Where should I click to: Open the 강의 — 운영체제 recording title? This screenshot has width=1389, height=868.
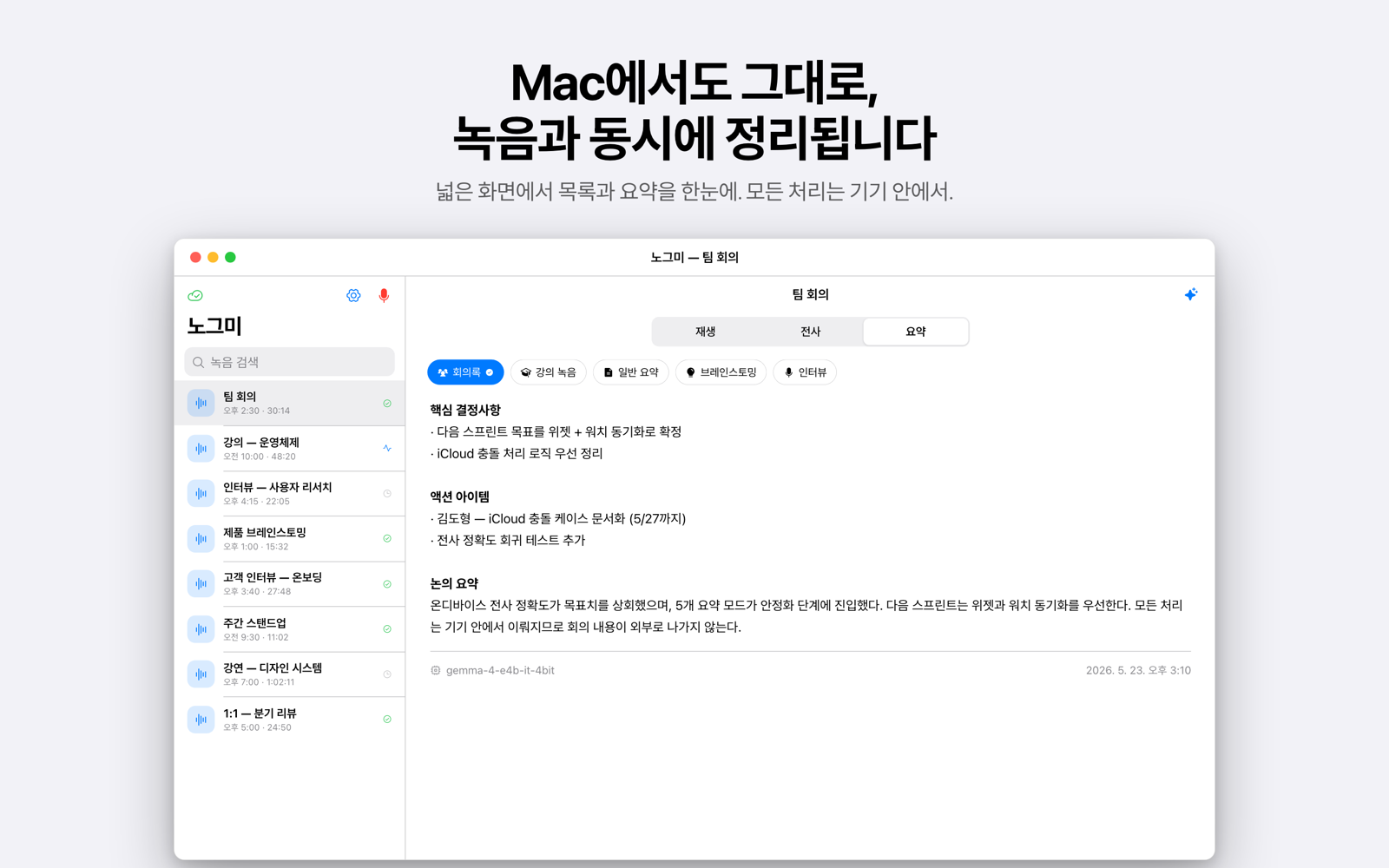[x=261, y=442]
